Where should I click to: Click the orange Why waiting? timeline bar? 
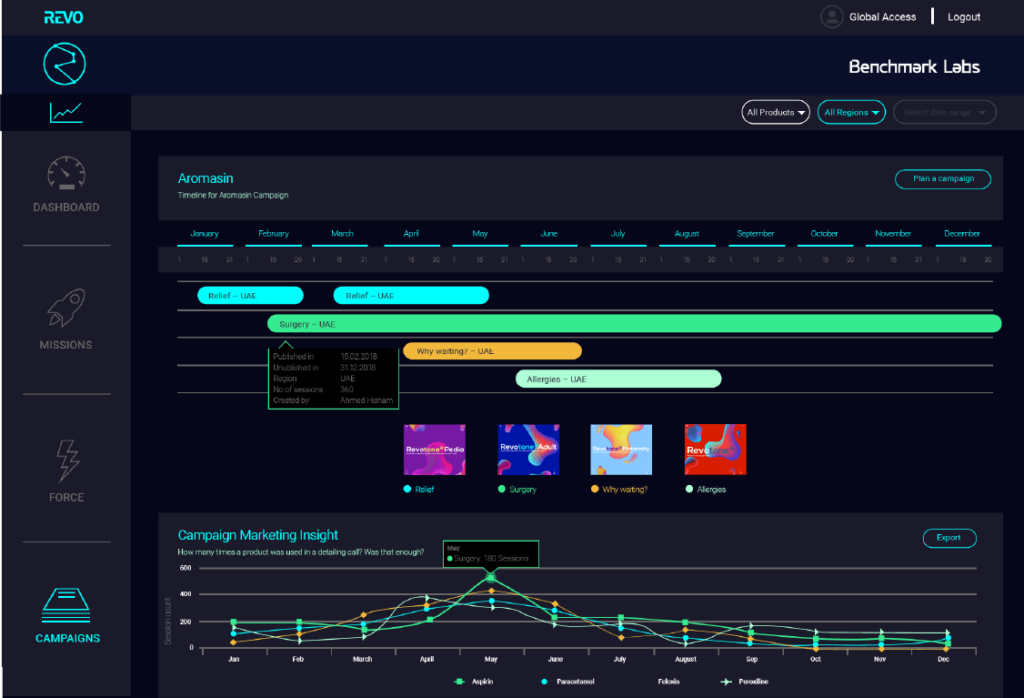[491, 351]
